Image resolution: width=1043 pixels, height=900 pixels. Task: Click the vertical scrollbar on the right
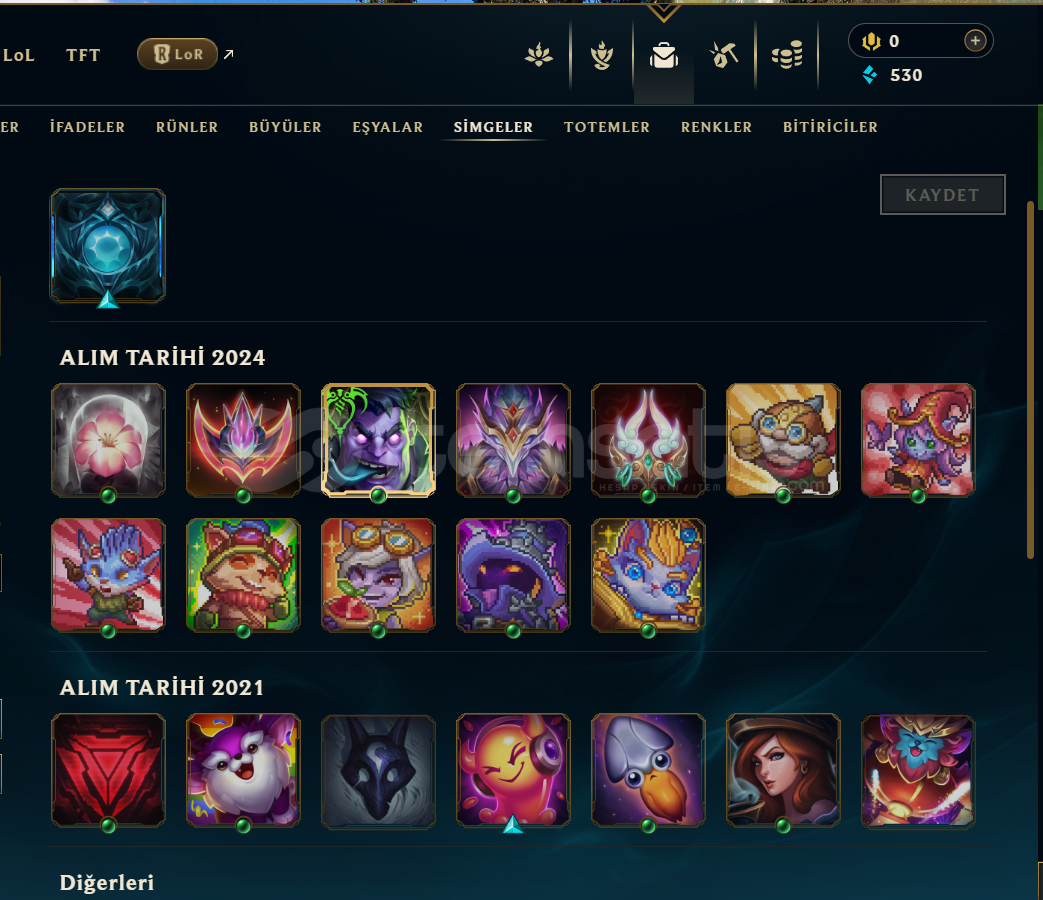tap(1030, 379)
